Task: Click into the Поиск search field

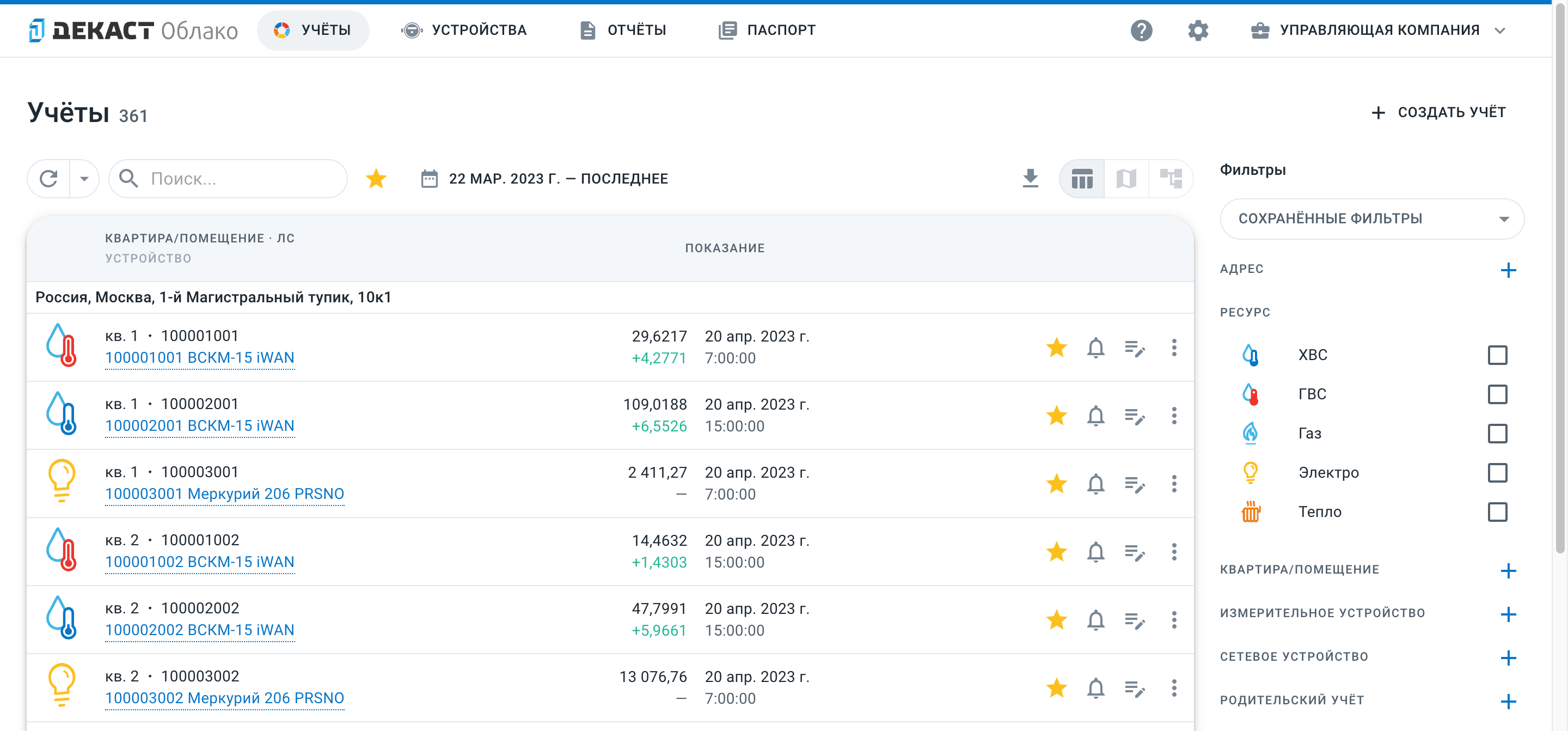Action: [x=228, y=179]
